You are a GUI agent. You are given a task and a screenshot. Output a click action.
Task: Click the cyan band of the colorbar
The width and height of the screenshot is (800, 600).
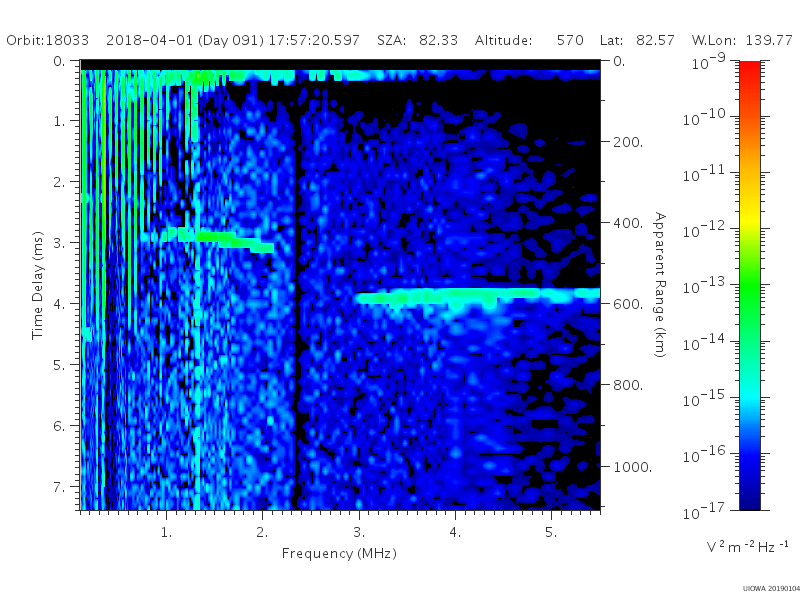(x=749, y=395)
